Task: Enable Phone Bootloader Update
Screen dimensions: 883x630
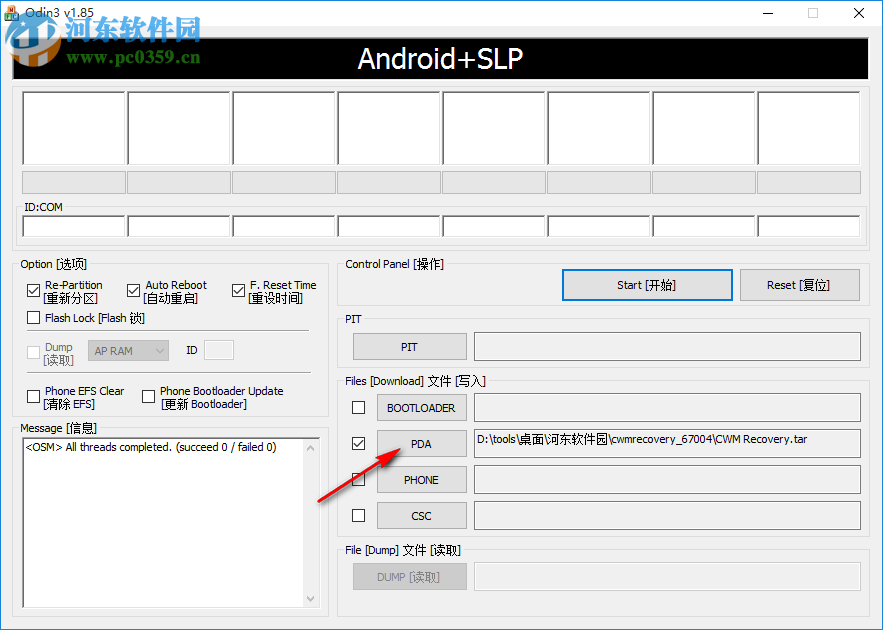Action: (x=148, y=397)
